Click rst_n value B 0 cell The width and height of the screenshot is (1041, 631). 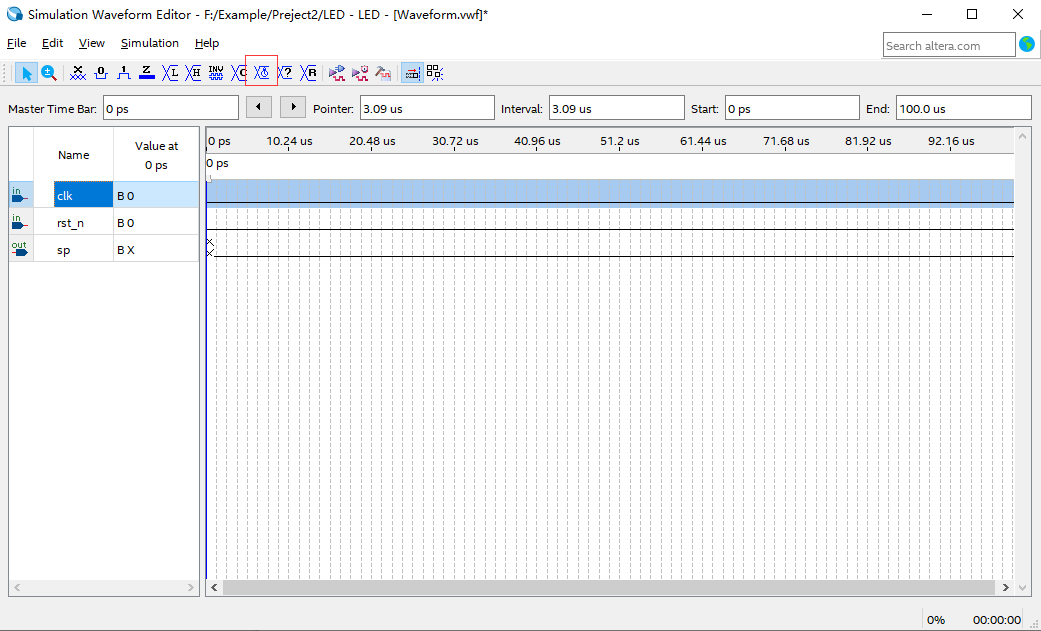[156, 223]
